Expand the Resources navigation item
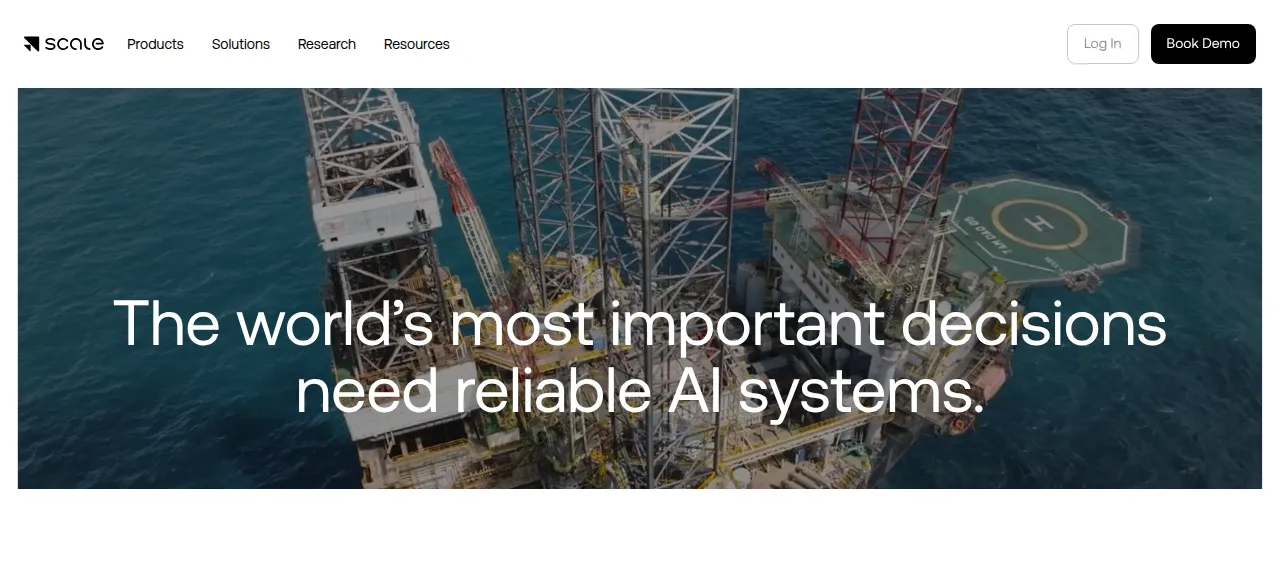The image size is (1280, 577). [417, 44]
